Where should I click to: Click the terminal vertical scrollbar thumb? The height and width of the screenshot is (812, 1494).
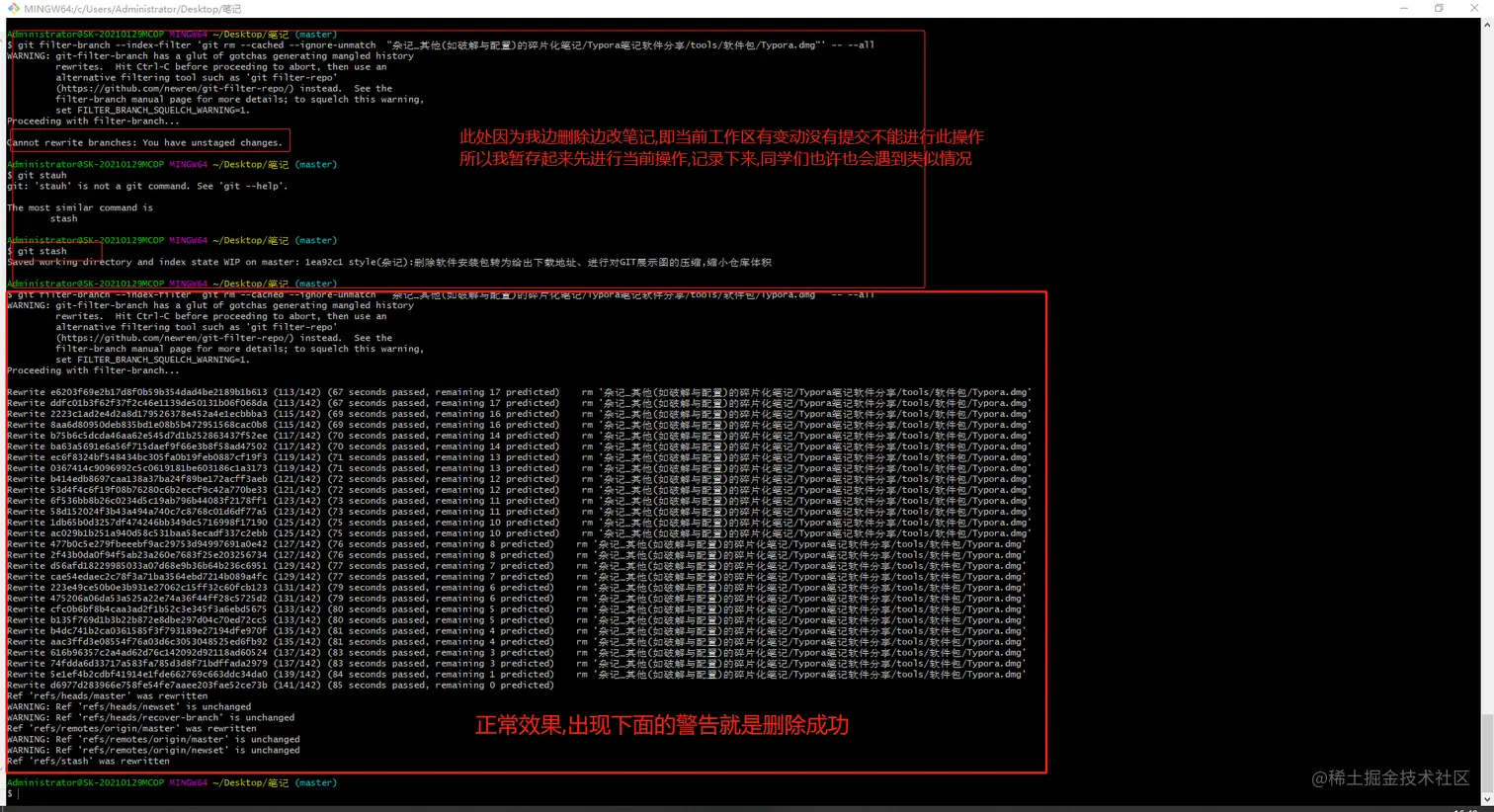point(1487,754)
